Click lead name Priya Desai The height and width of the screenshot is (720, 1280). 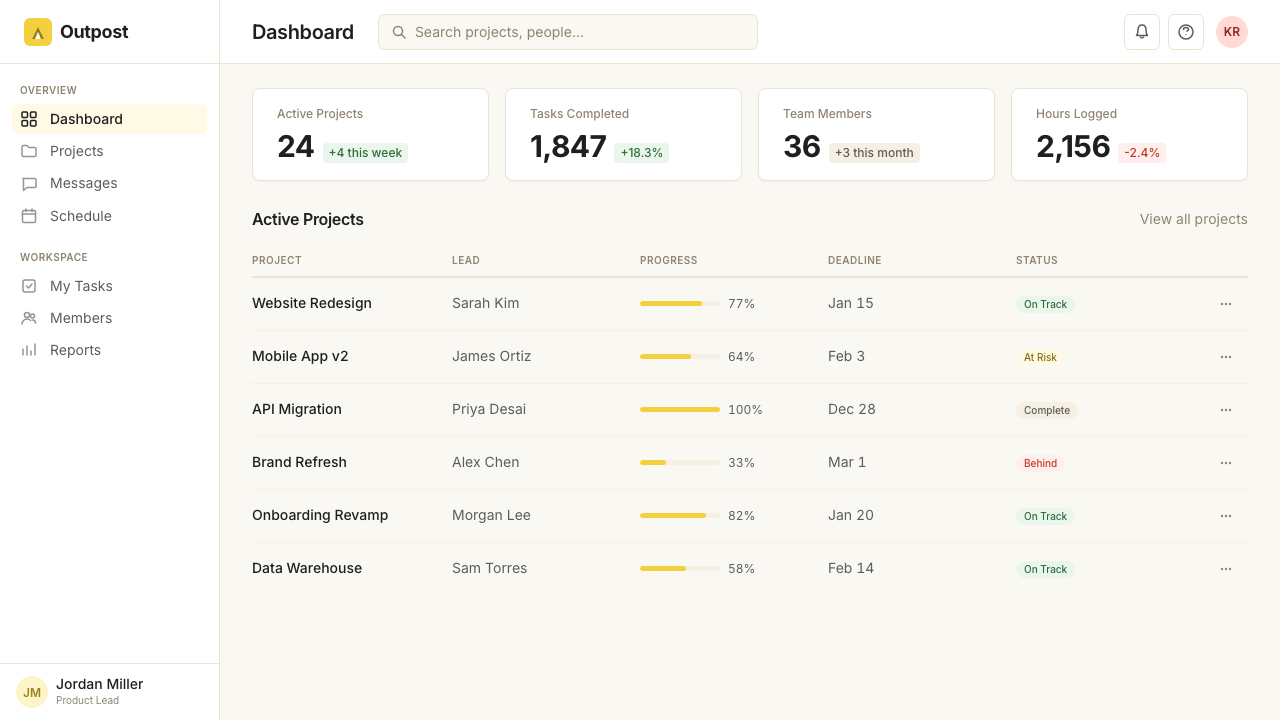click(x=489, y=409)
